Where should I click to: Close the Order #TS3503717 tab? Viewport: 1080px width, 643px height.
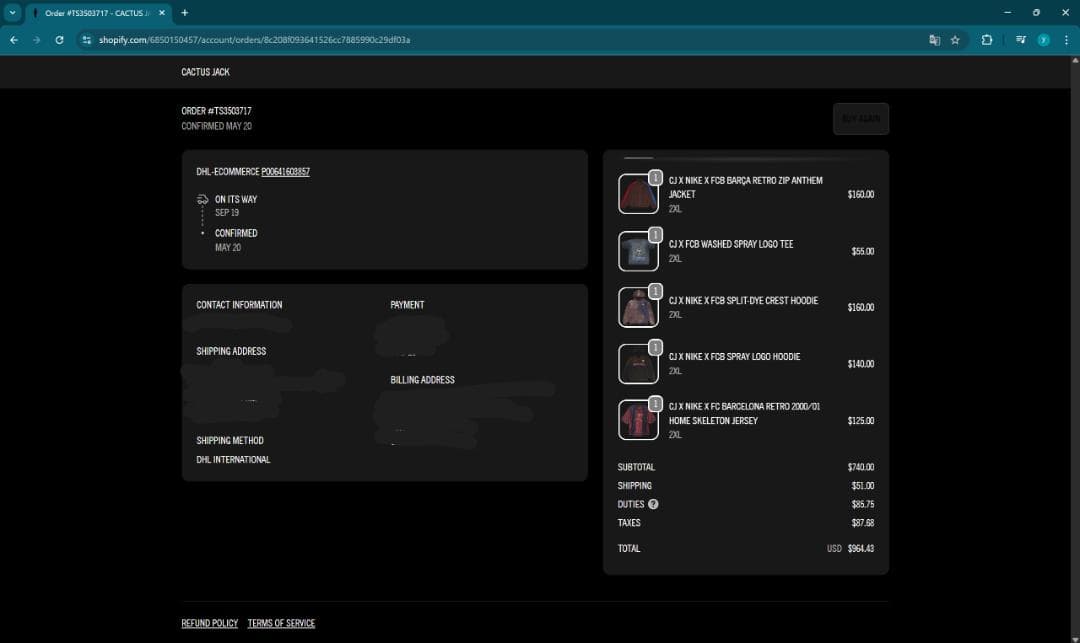click(x=162, y=13)
